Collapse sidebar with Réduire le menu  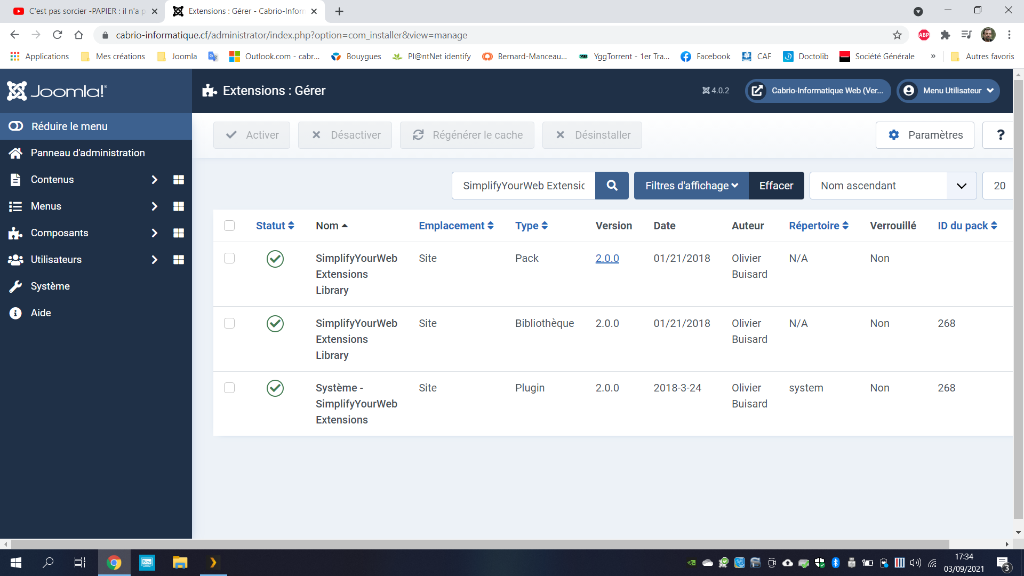point(68,127)
